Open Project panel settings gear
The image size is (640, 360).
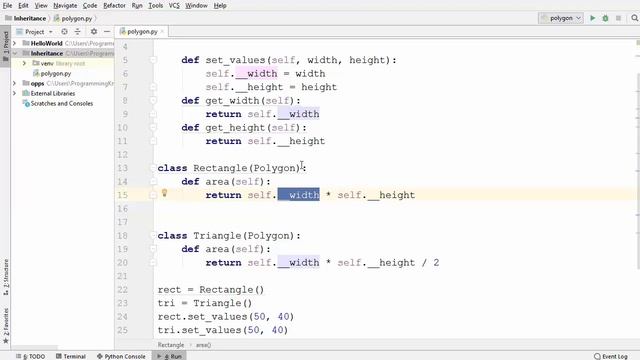coord(94,31)
